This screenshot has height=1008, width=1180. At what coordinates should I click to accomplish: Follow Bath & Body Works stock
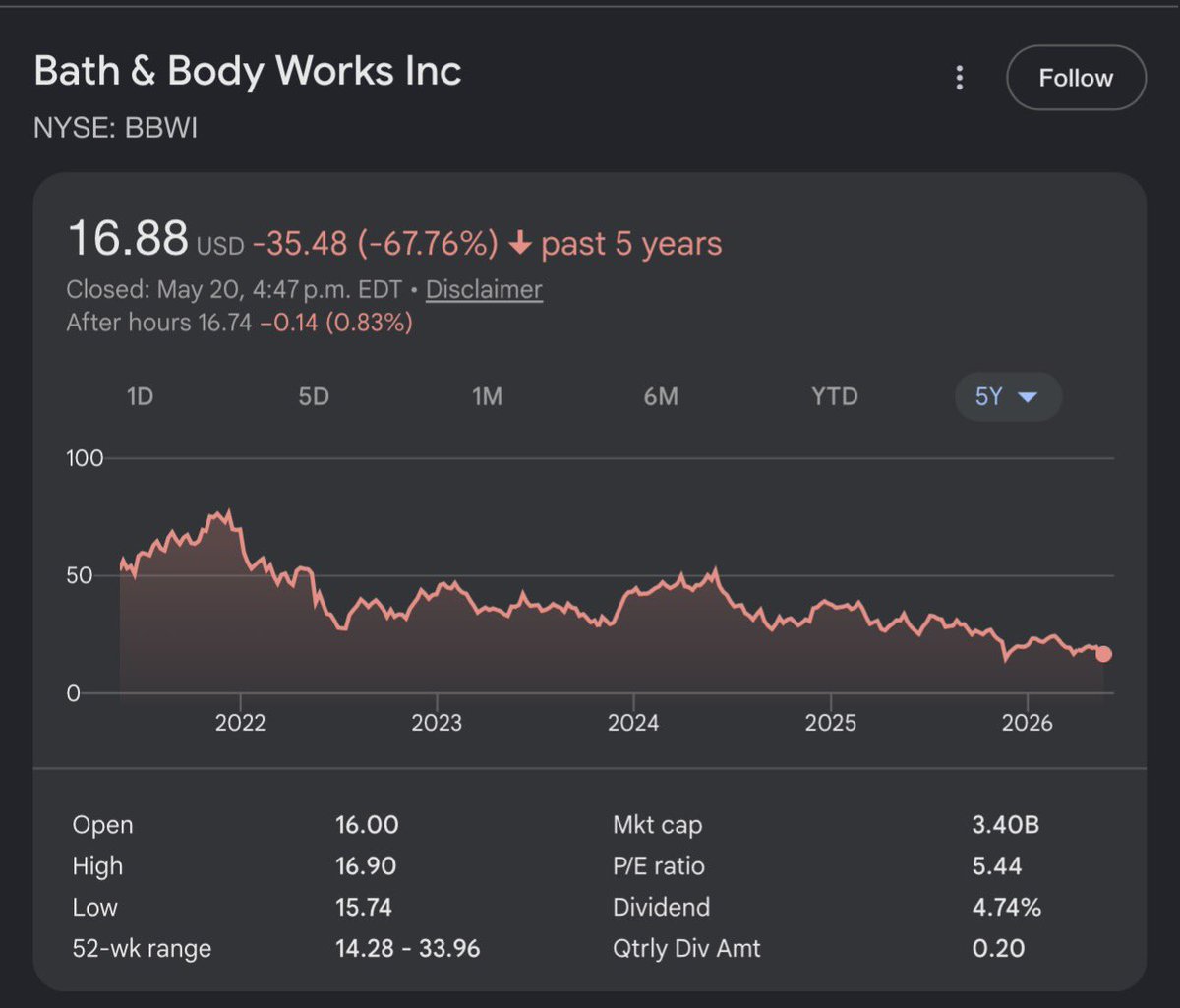click(1076, 79)
